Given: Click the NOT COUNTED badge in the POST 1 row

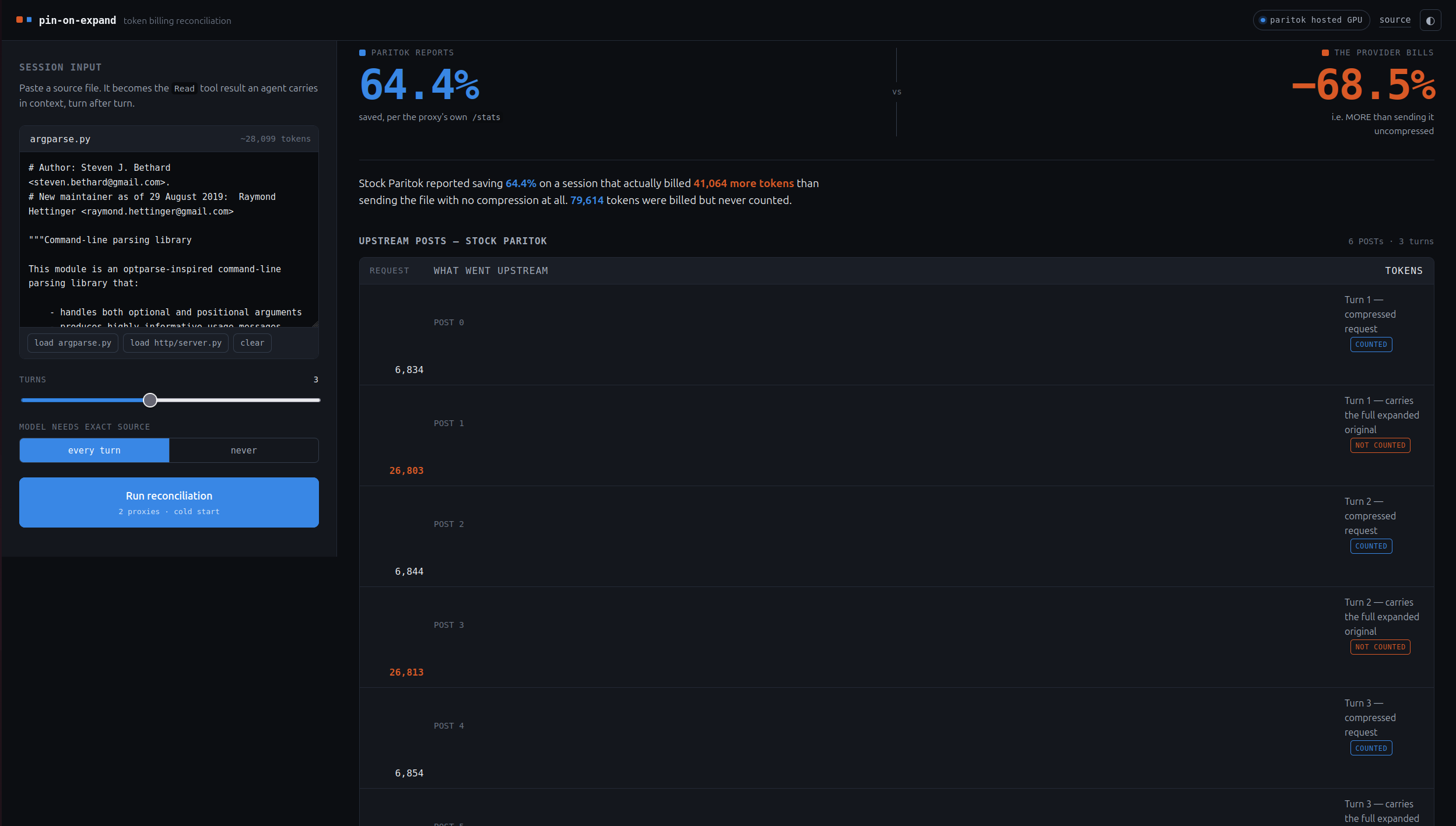Looking at the screenshot, I should [1380, 445].
